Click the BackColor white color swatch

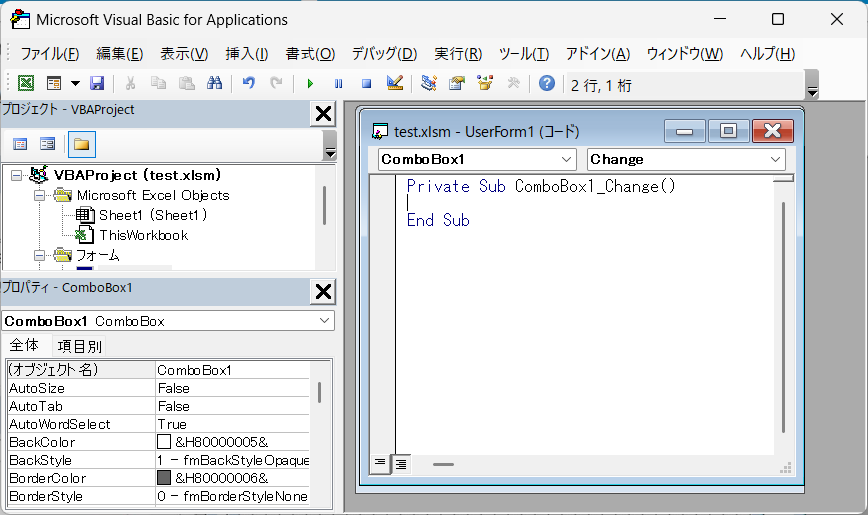[164, 441]
